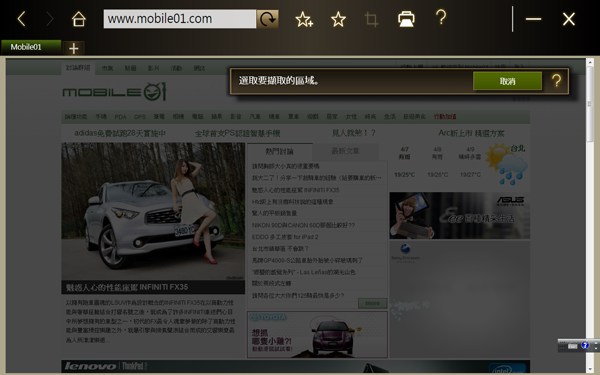Open 全球首支PS認證智慧手機 link
The width and height of the screenshot is (600, 375).
(x=237, y=134)
